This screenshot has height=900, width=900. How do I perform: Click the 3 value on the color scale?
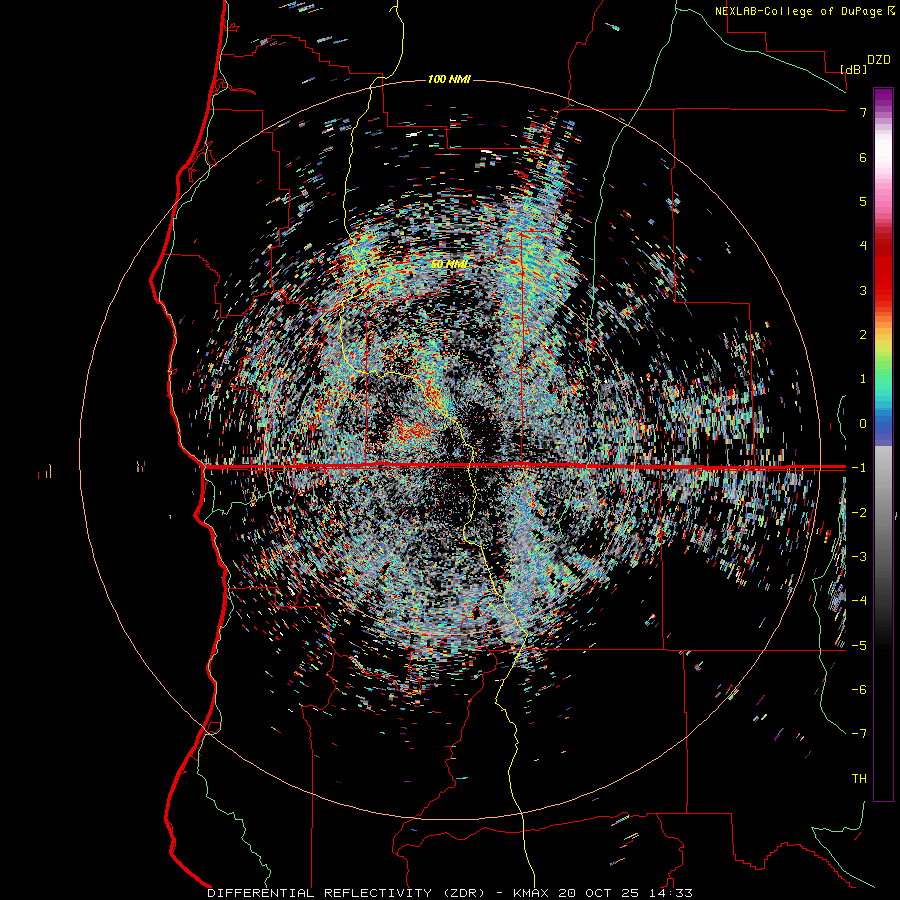[863, 290]
